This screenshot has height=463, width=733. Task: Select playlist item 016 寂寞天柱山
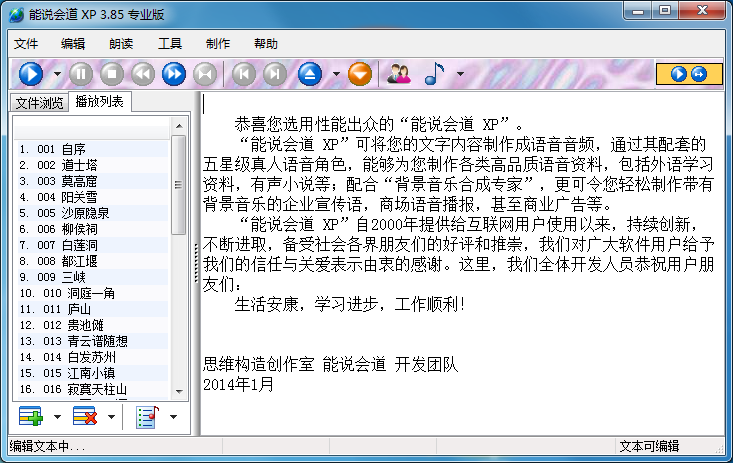pyautogui.click(x=93, y=389)
